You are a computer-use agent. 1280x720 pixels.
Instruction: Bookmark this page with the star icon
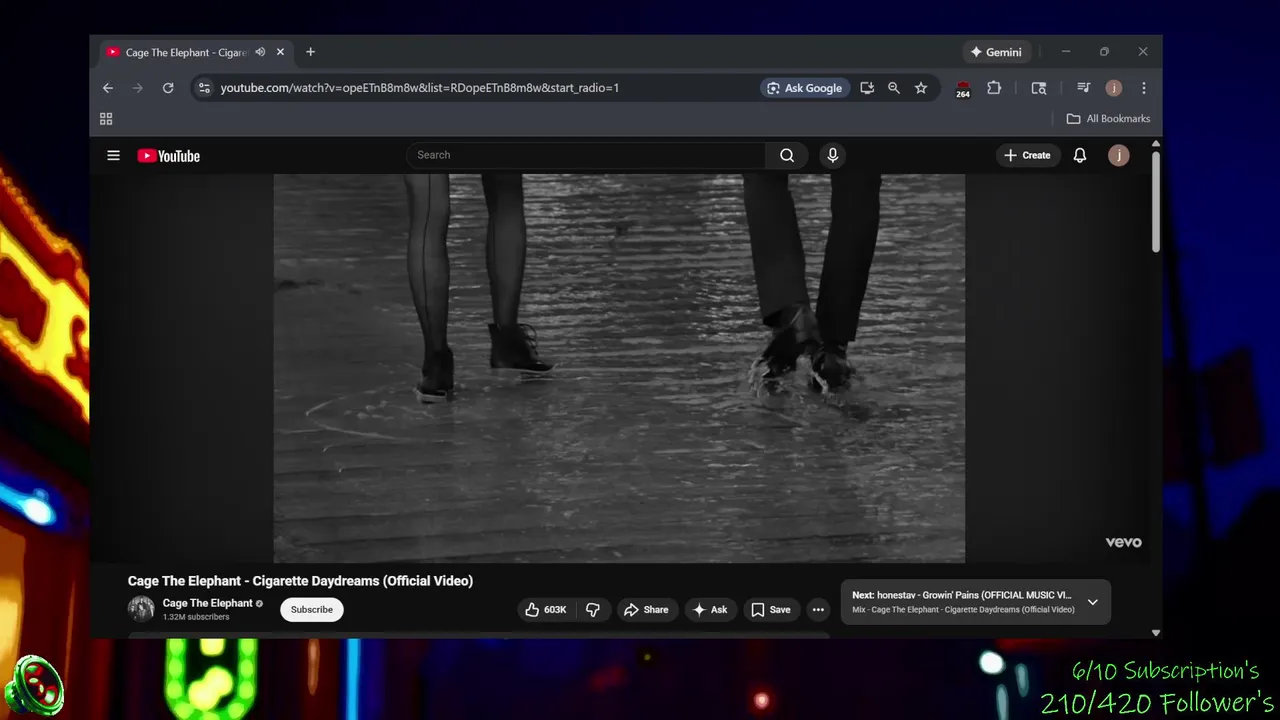pos(921,88)
